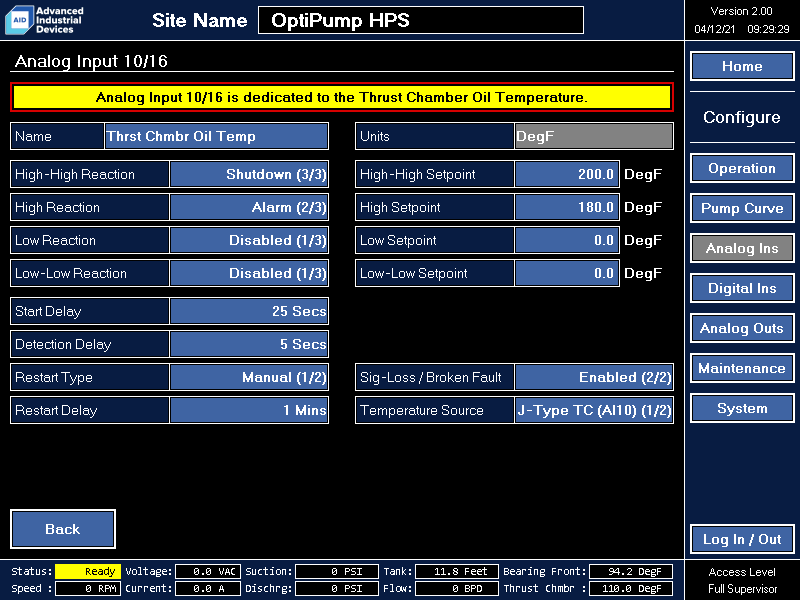Edit Start Delay value 25 Secs
Viewport: 800px width, 600px height.
249,311
